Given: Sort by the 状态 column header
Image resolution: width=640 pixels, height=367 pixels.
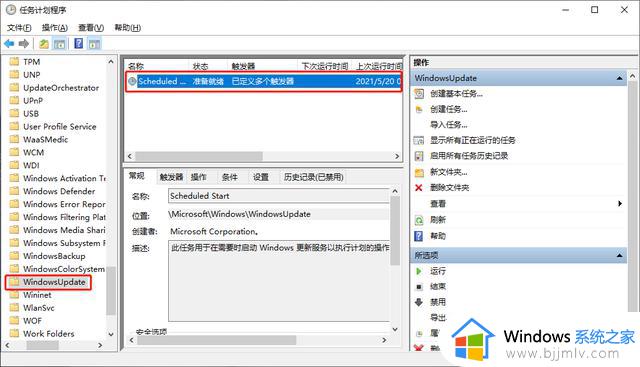Looking at the screenshot, I should click(208, 66).
